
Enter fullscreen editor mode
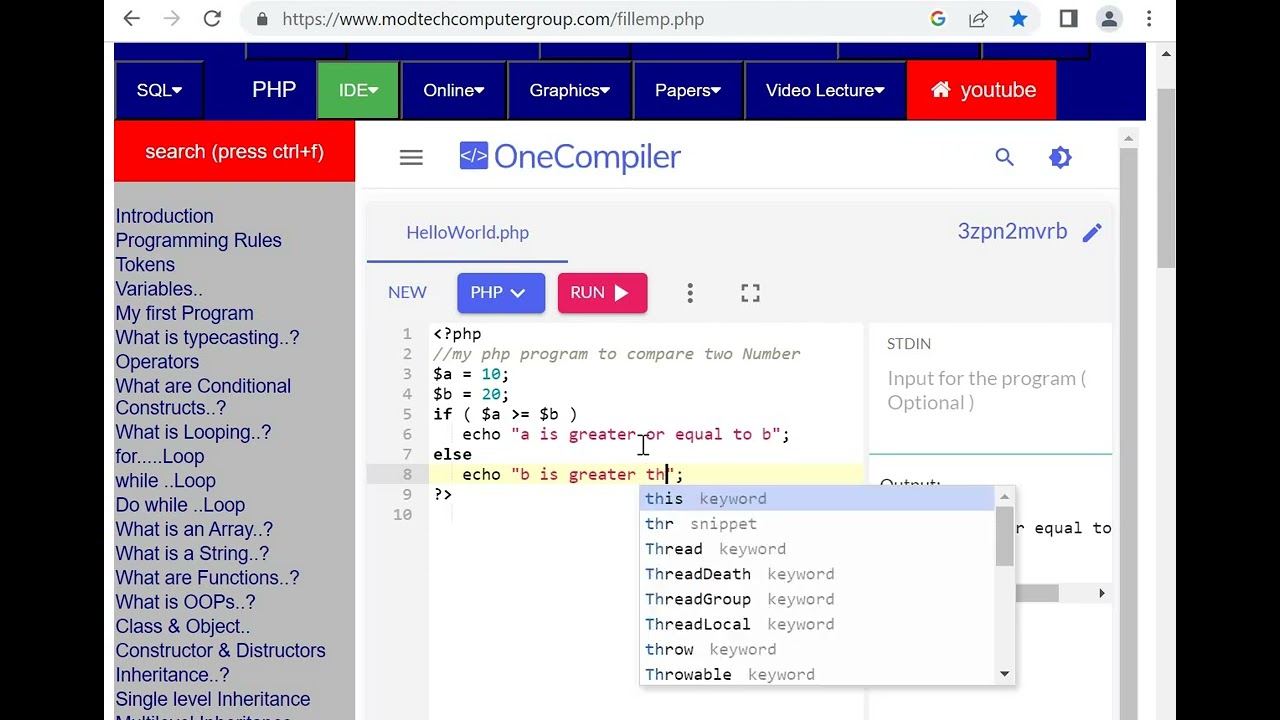751,293
